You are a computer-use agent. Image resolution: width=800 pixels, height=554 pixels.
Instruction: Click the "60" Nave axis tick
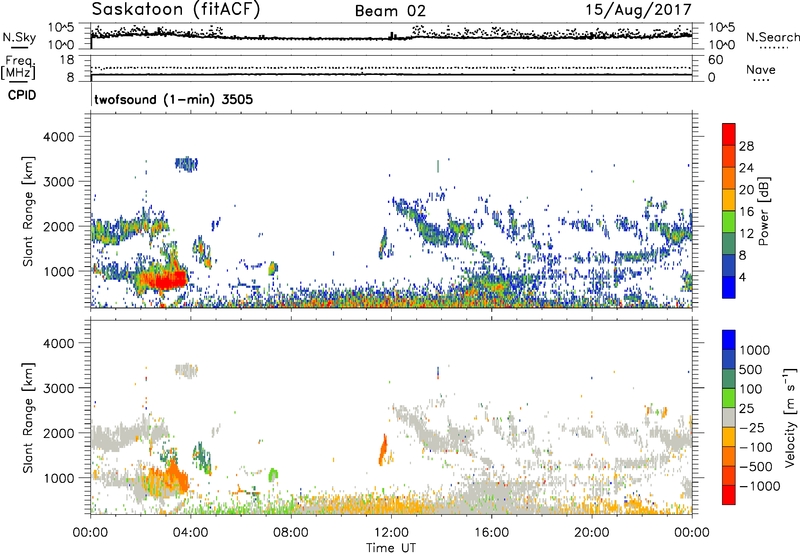point(715,60)
